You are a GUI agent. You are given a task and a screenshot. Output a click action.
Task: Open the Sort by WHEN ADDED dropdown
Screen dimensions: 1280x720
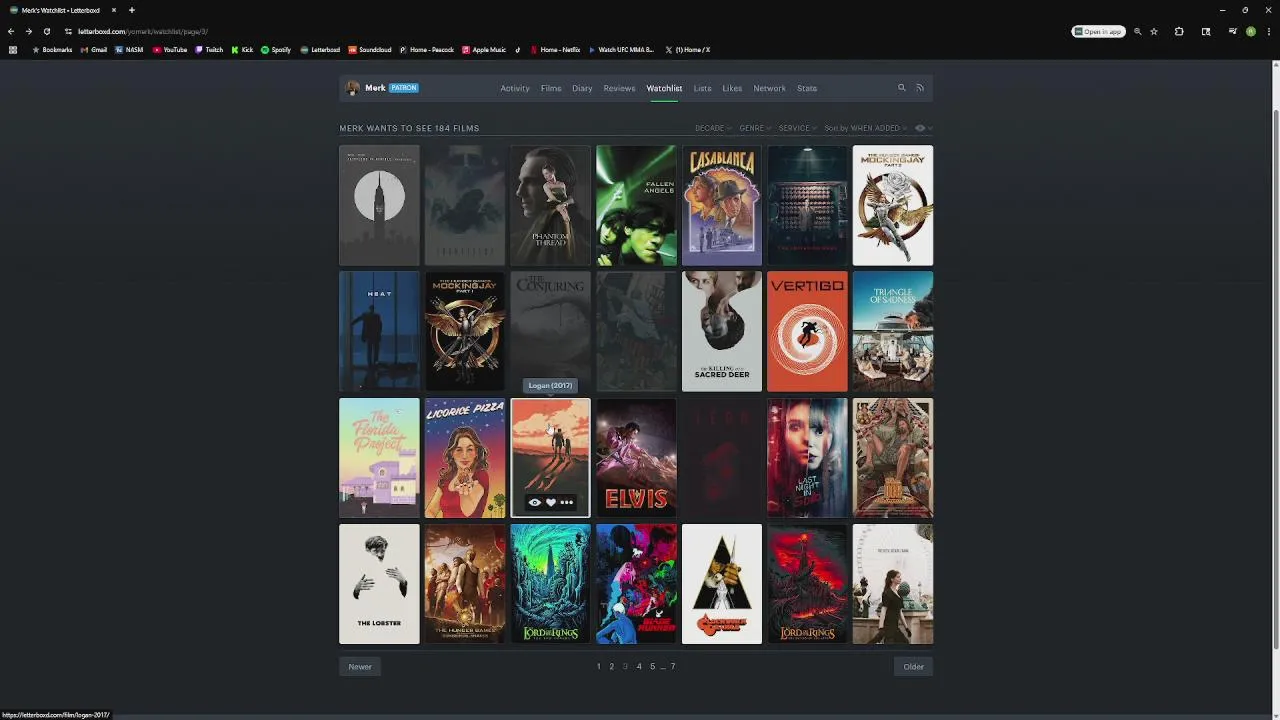(866, 128)
